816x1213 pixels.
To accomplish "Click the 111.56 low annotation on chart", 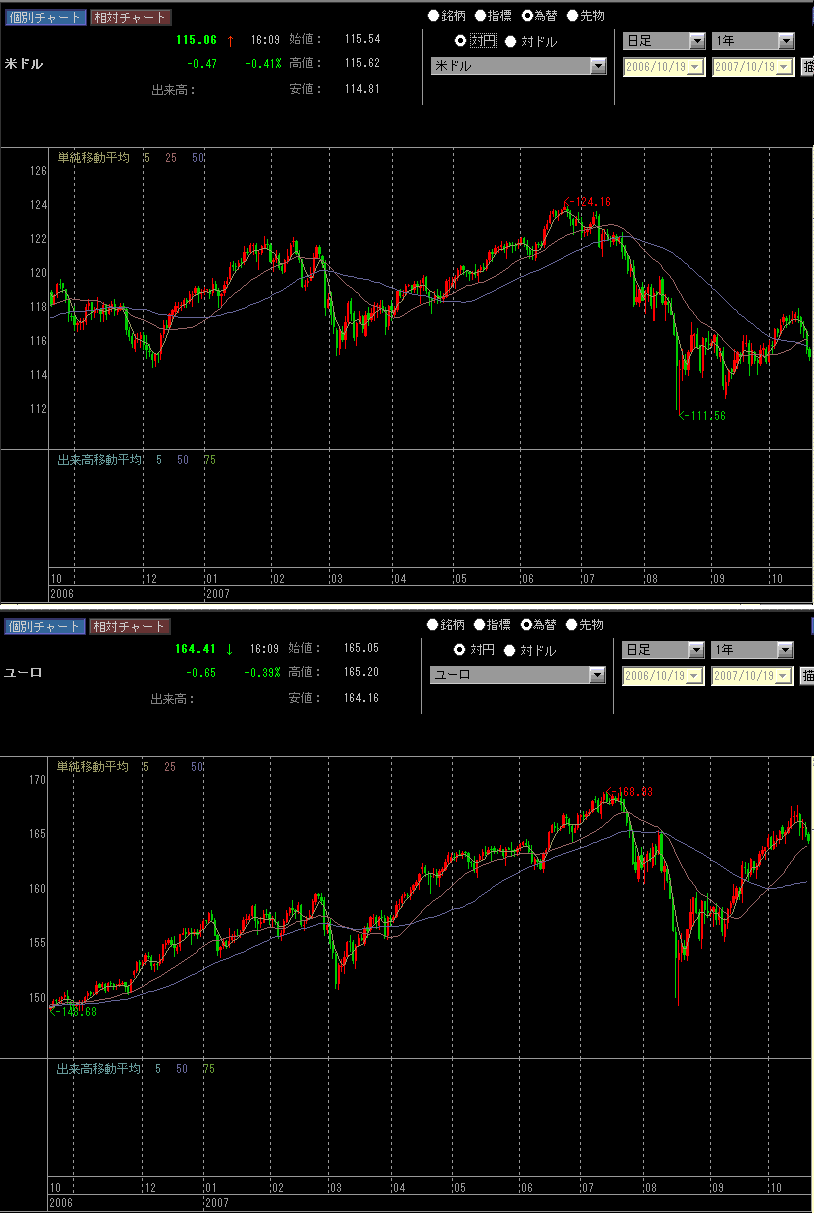I will point(703,415).
